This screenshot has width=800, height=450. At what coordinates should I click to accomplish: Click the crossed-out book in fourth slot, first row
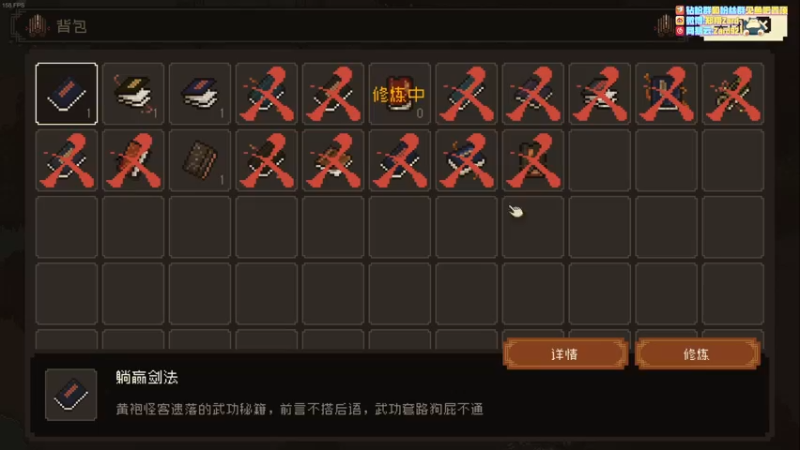pos(266,94)
